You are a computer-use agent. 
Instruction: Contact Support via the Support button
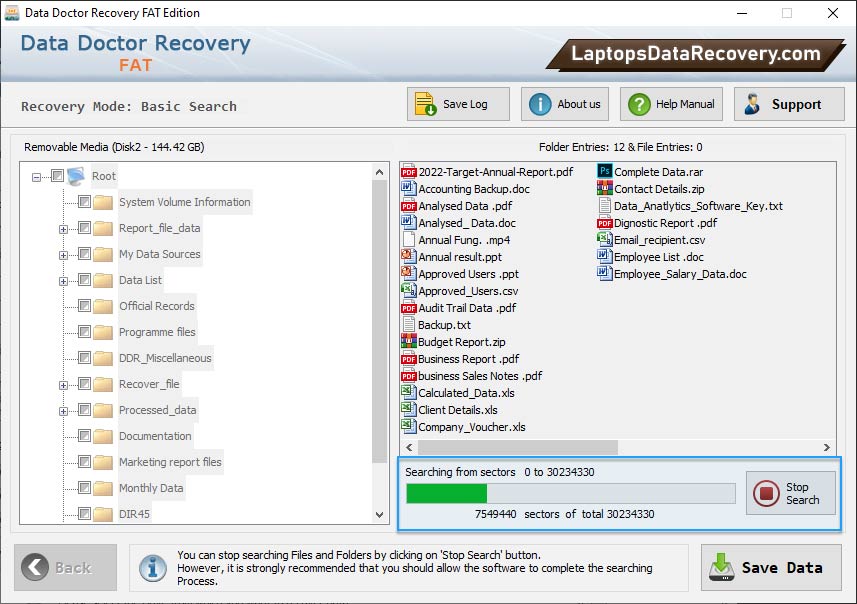click(x=789, y=104)
